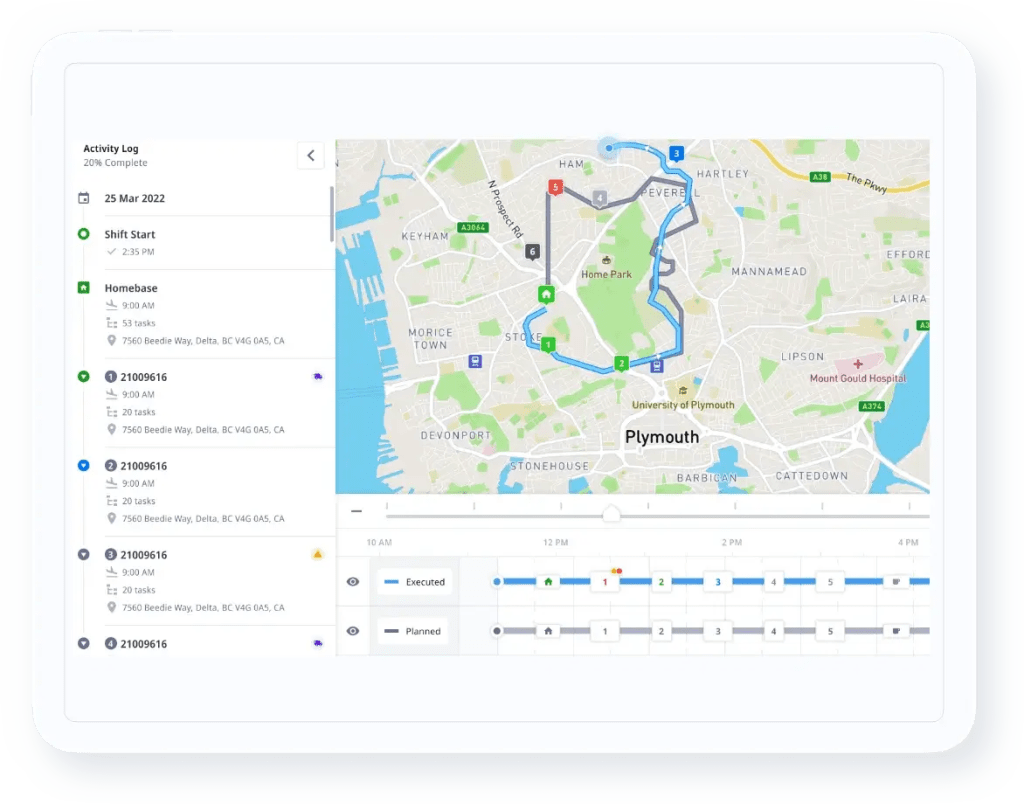
Task: Click the yellow warning icon on stop 3
Action: pyautogui.click(x=317, y=553)
